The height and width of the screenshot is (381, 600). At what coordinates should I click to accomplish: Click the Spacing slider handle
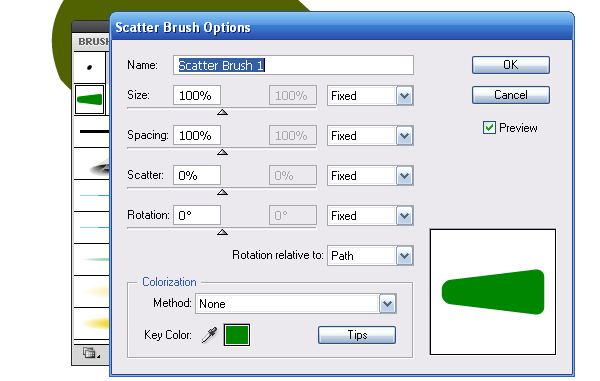[x=222, y=152]
